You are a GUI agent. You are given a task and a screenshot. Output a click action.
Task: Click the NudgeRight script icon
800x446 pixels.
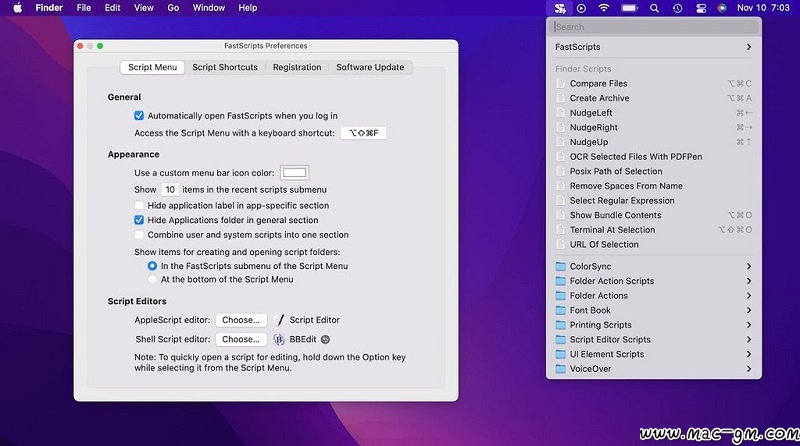click(560, 127)
